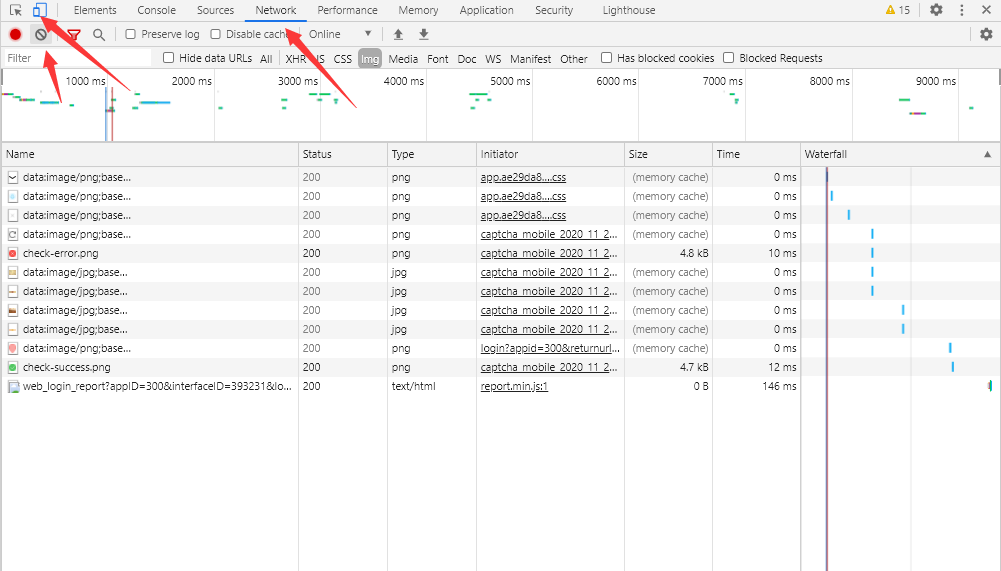The height and width of the screenshot is (571, 1001).
Task: Open DevTools settings gear in top bar
Action: pyautogui.click(x=936, y=10)
